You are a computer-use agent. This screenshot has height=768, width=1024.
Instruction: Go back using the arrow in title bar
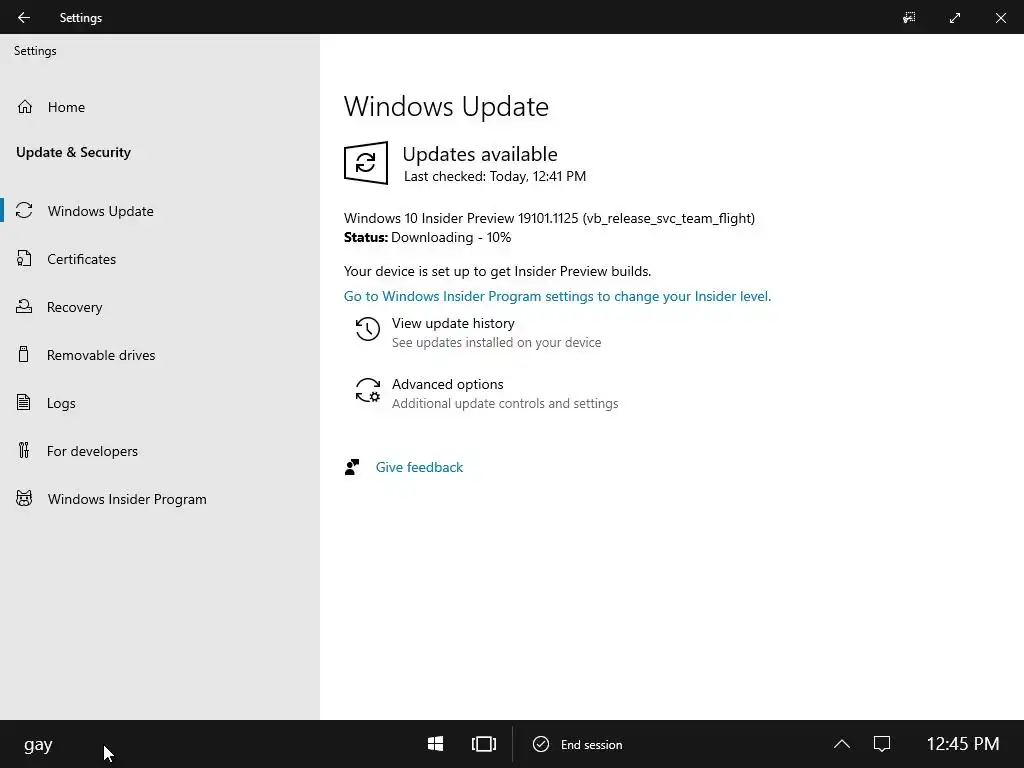[x=24, y=18]
